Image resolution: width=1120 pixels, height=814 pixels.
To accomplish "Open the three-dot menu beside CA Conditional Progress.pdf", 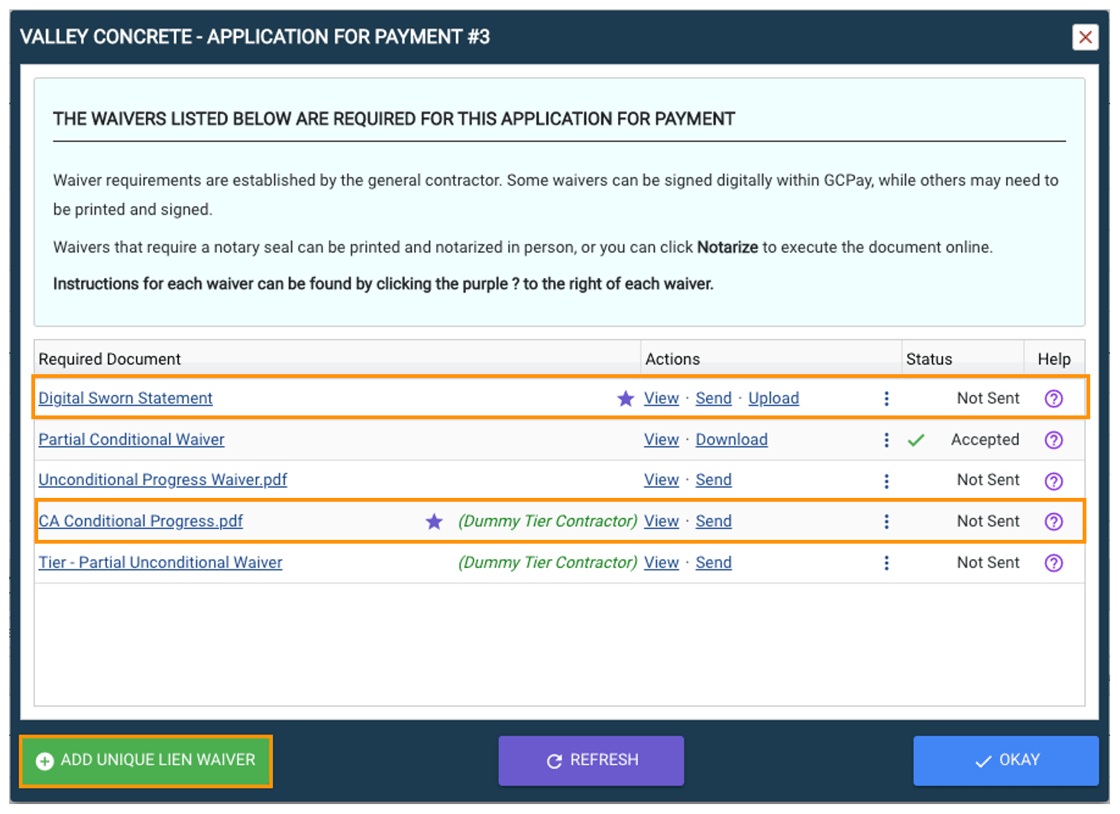I will 887,521.
